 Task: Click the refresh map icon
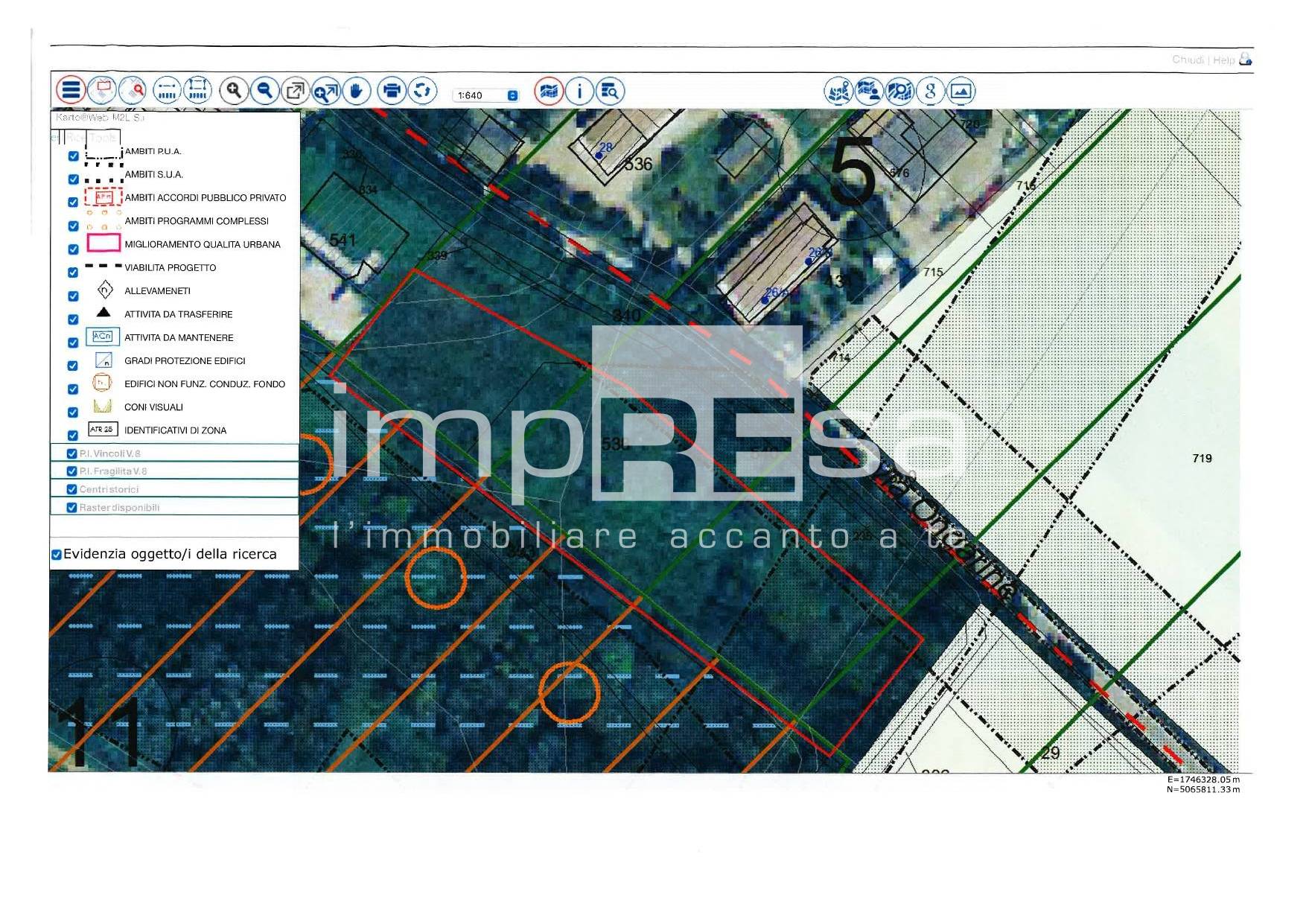(x=422, y=91)
